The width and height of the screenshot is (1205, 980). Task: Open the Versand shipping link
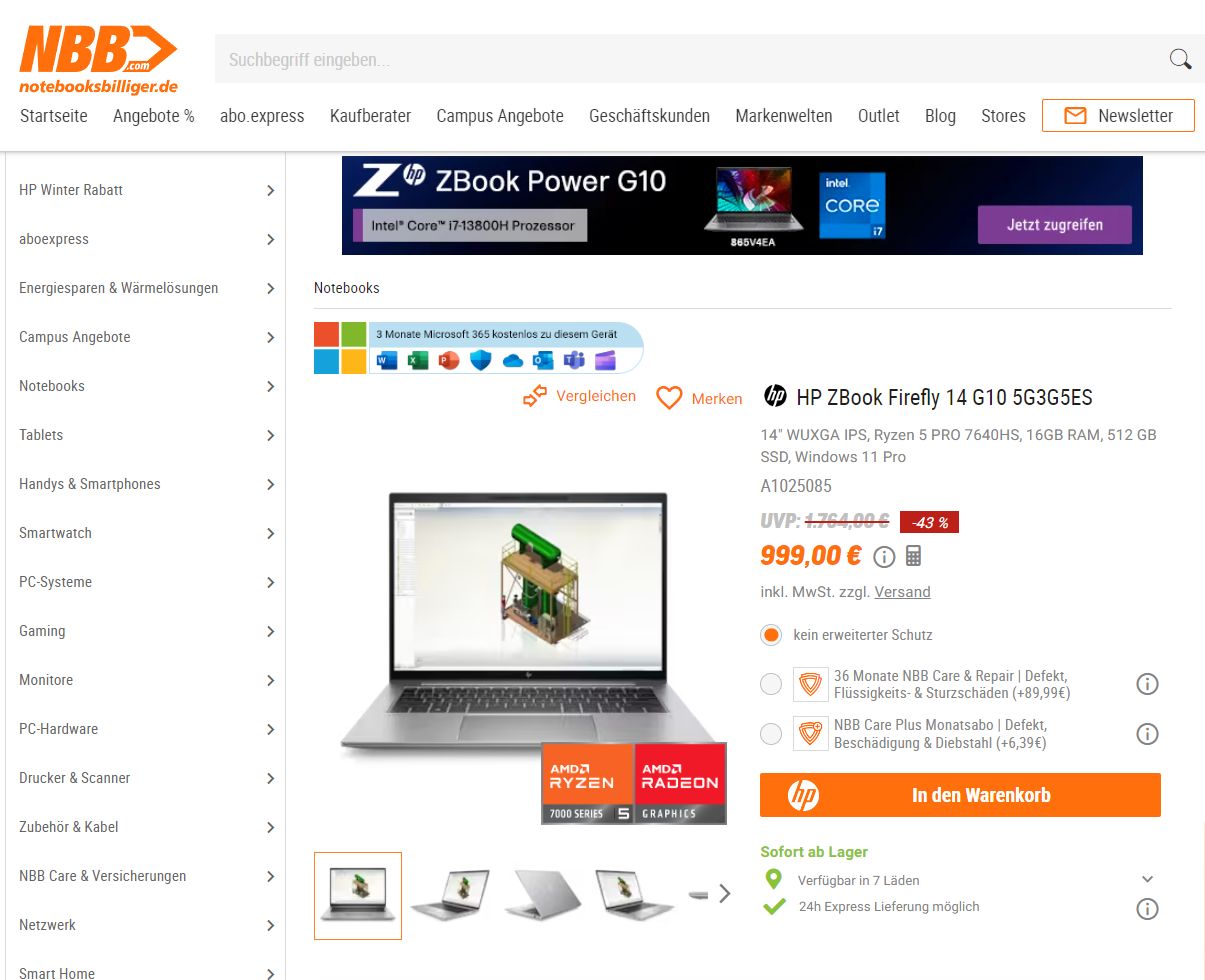[902, 592]
